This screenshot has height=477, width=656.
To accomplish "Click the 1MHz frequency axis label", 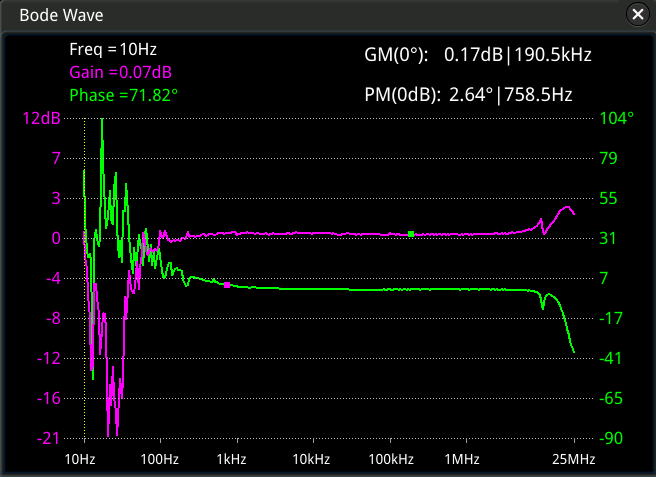I will click(462, 459).
